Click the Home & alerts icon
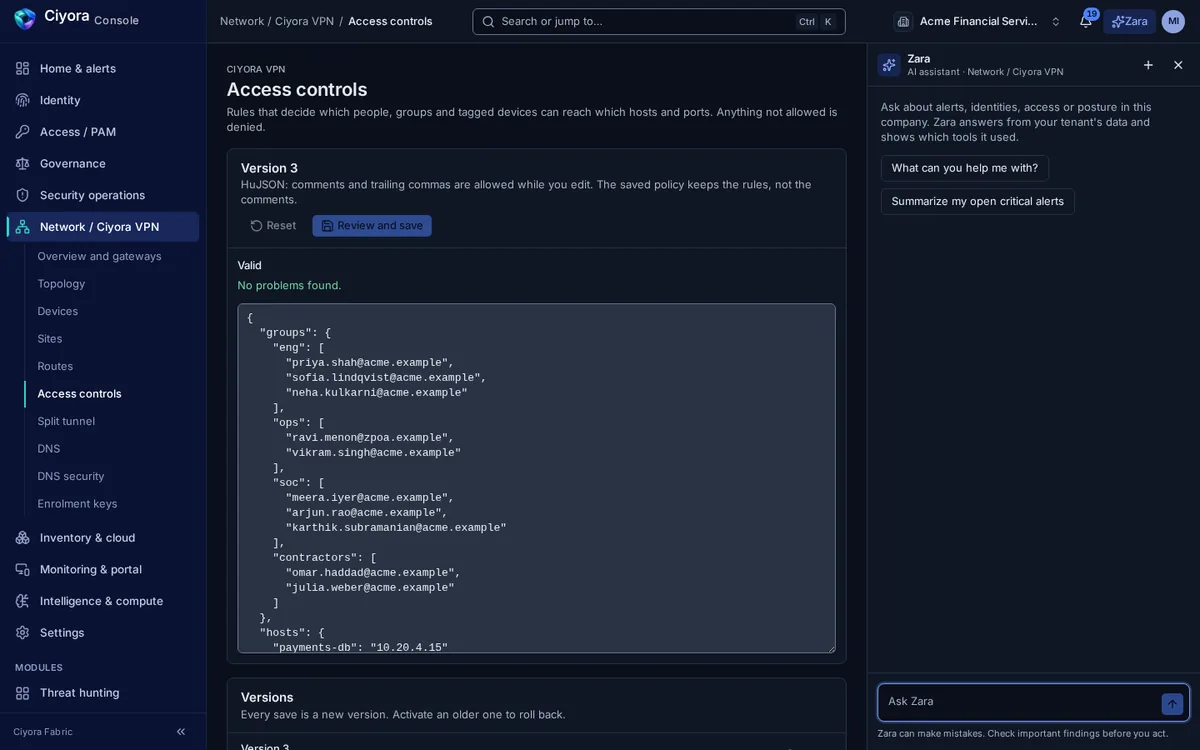 22,68
